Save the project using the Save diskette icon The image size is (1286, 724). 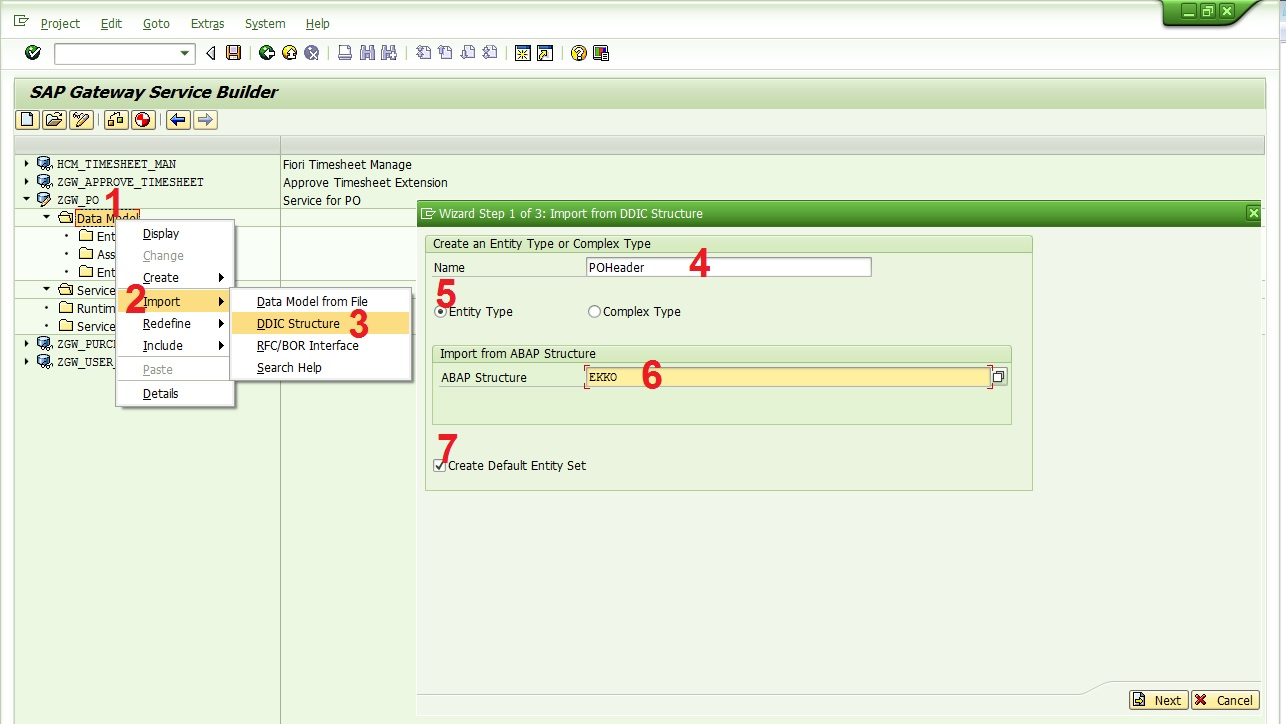[x=232, y=52]
